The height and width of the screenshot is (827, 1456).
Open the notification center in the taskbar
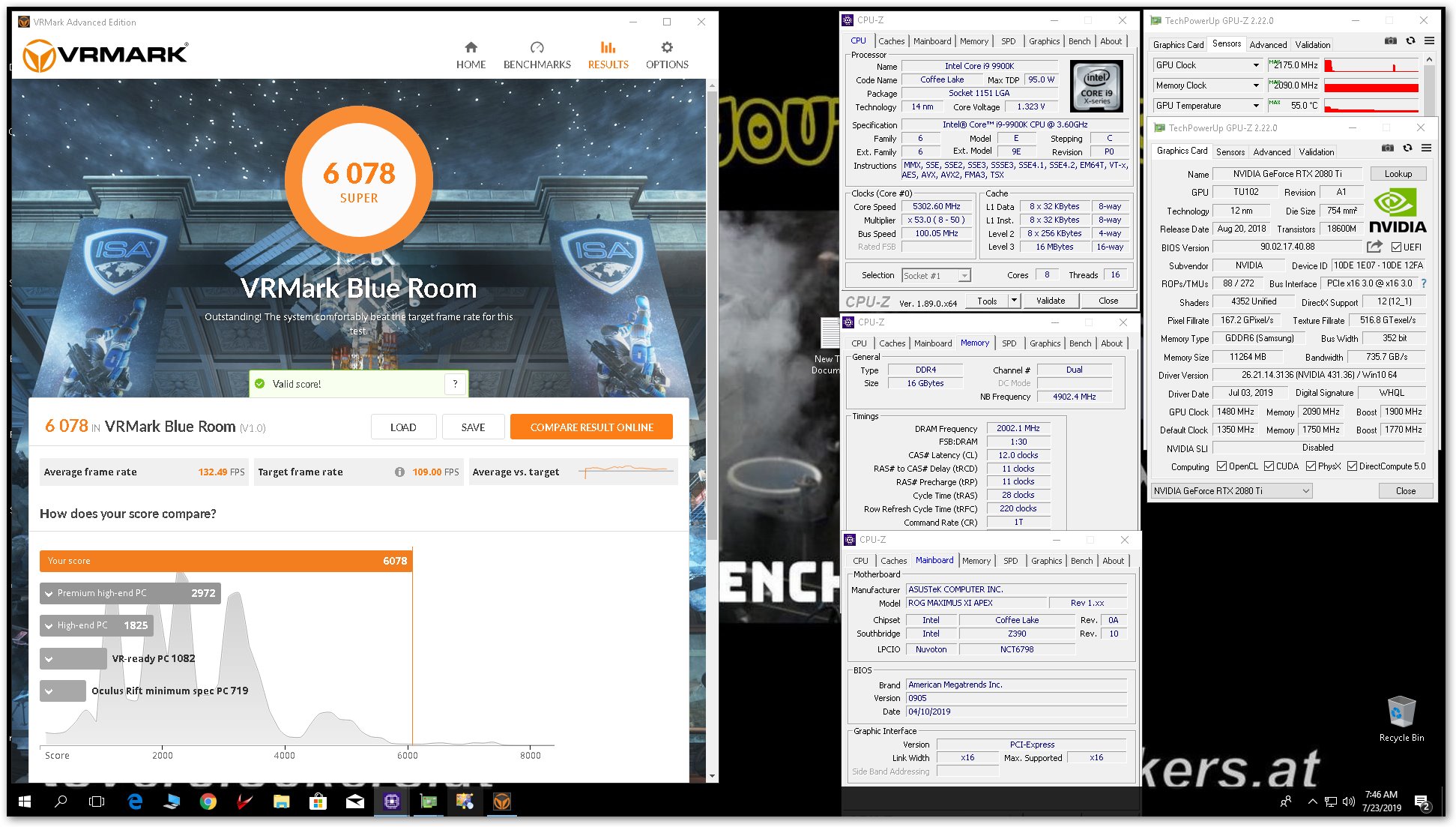1422,802
